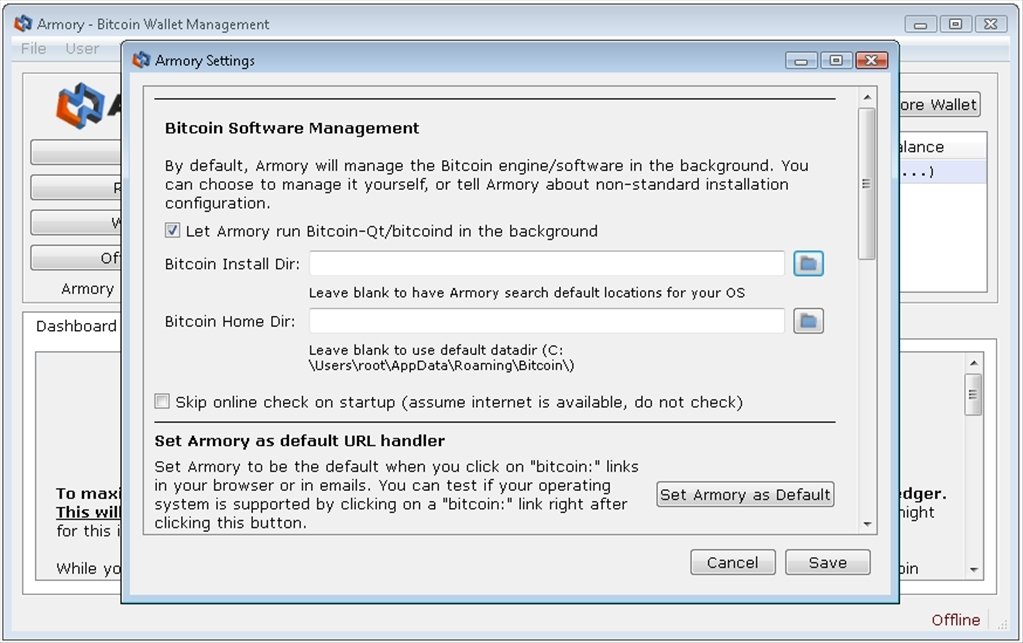The width and height of the screenshot is (1023, 643).
Task: Close the Armory main window
Action: click(x=990, y=24)
